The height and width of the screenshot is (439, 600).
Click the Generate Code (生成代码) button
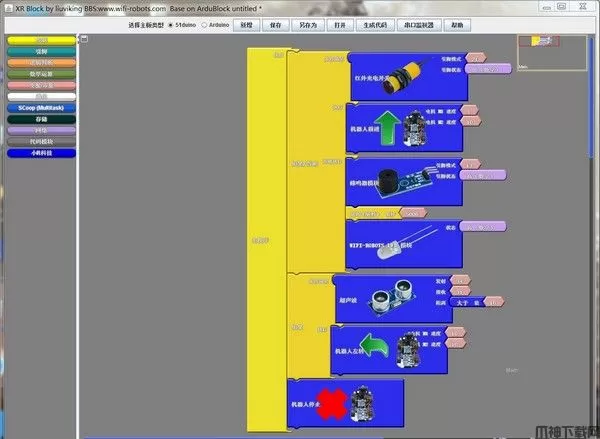(375, 25)
